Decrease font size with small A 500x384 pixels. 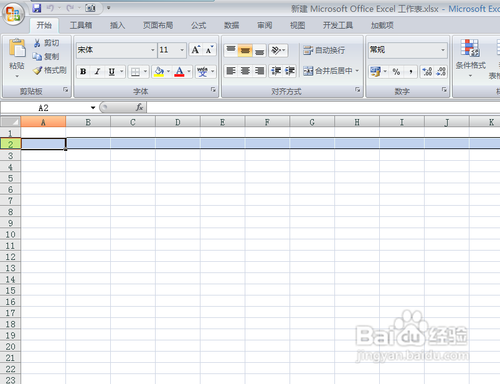point(209,50)
